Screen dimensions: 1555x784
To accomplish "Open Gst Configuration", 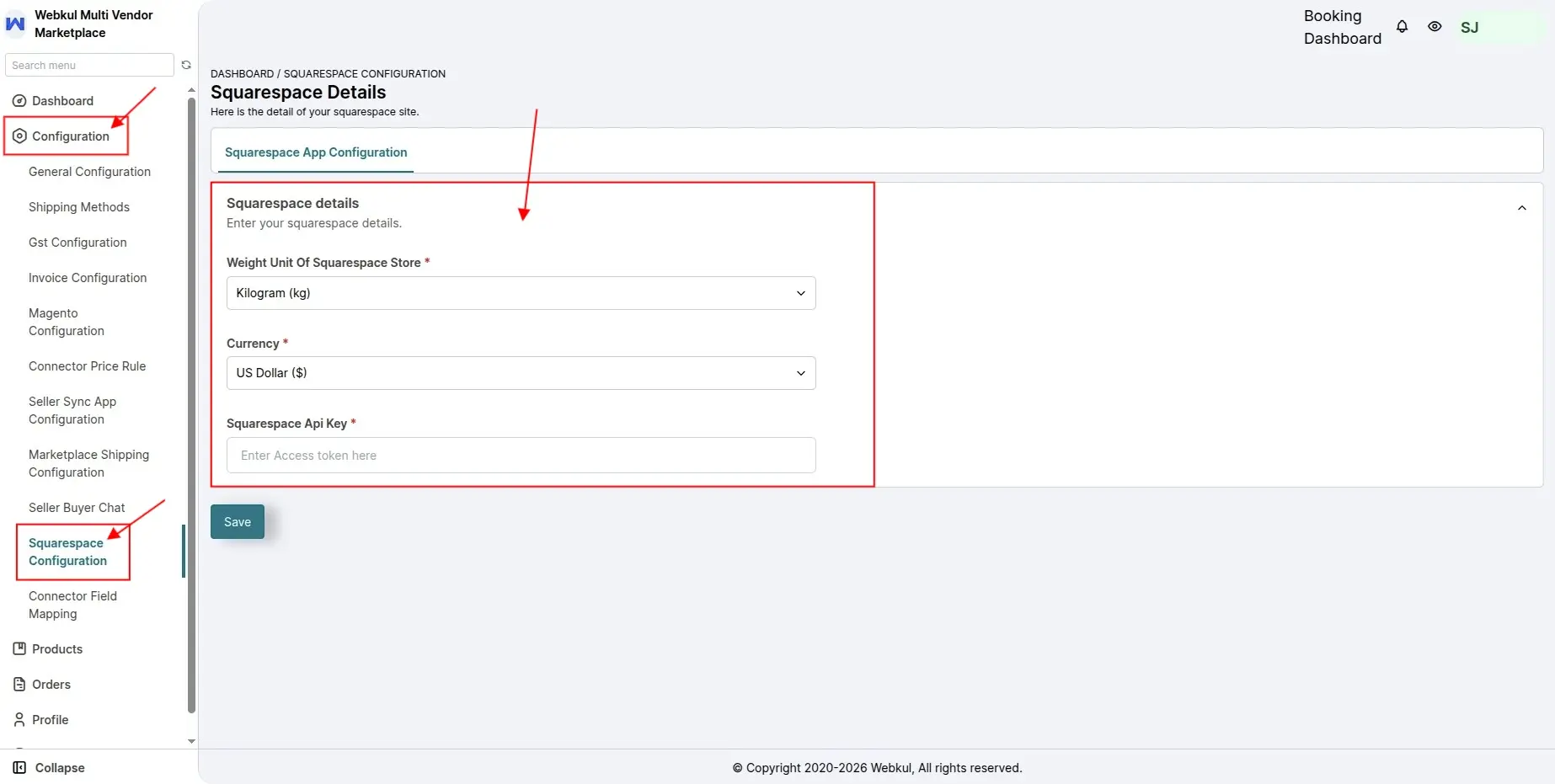I will 77,243.
